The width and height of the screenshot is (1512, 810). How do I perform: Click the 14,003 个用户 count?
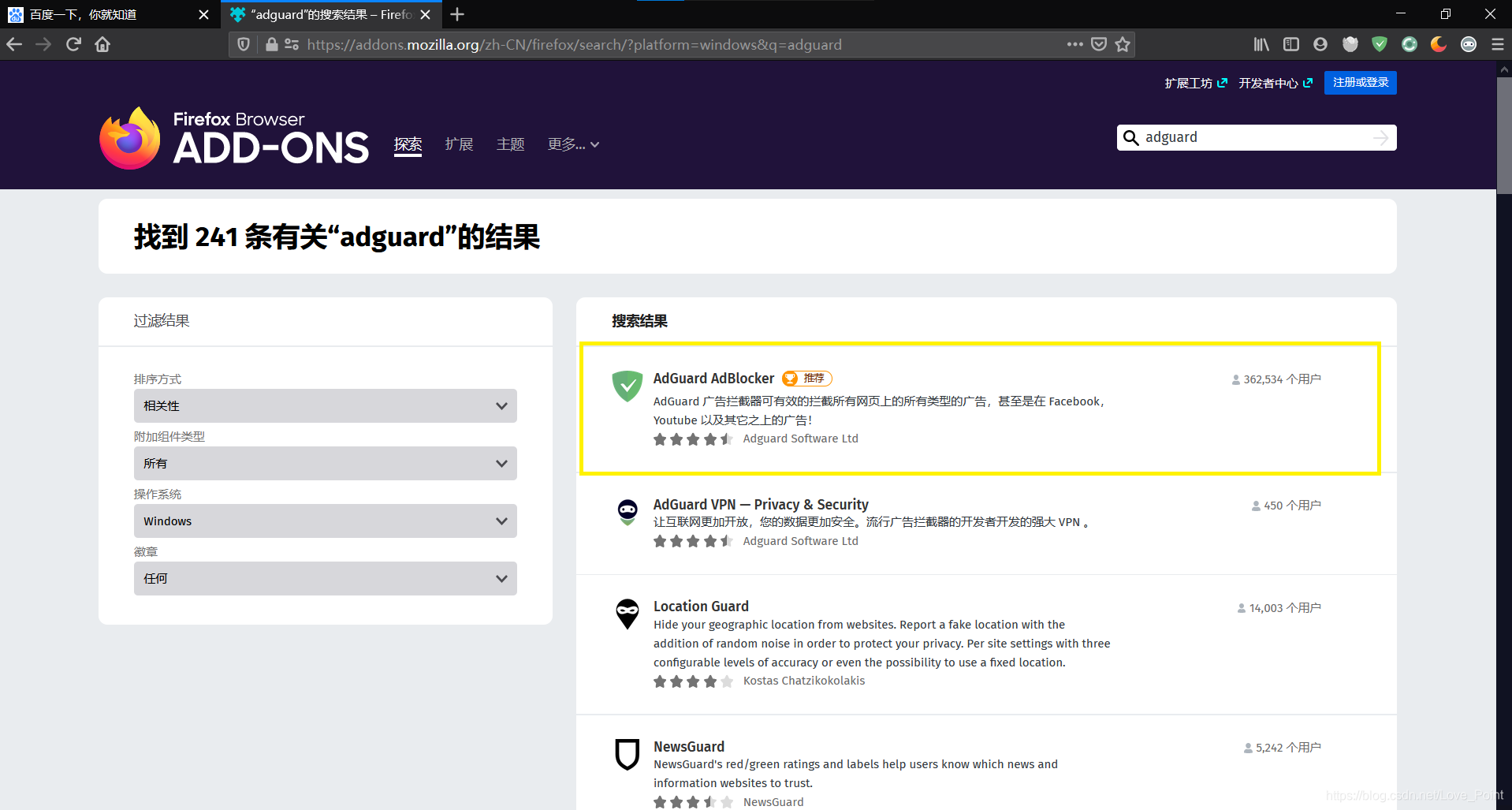click(x=1279, y=608)
